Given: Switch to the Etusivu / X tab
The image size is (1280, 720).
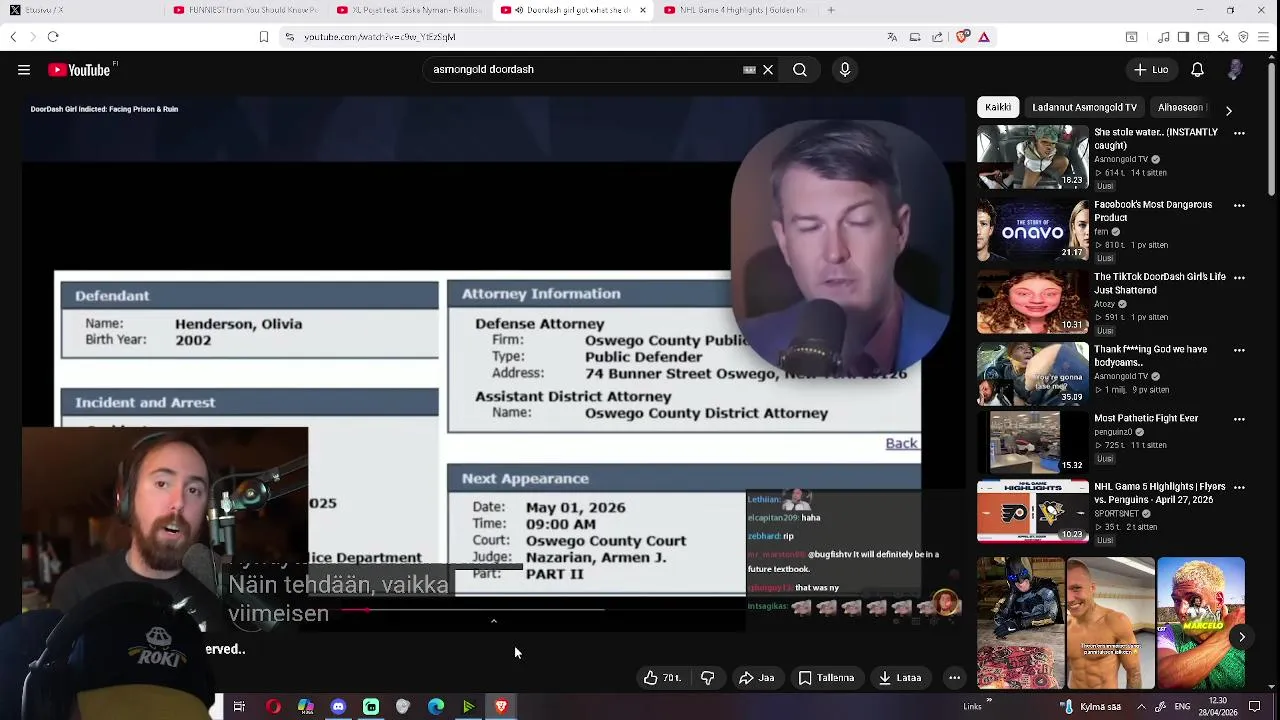Looking at the screenshot, I should [x=80, y=10].
